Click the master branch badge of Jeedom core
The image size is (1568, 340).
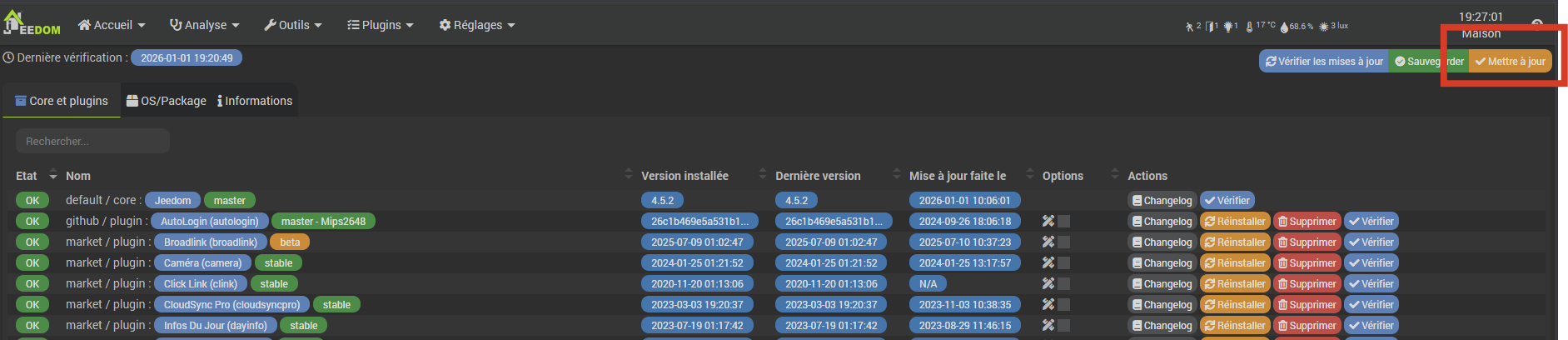(x=229, y=201)
